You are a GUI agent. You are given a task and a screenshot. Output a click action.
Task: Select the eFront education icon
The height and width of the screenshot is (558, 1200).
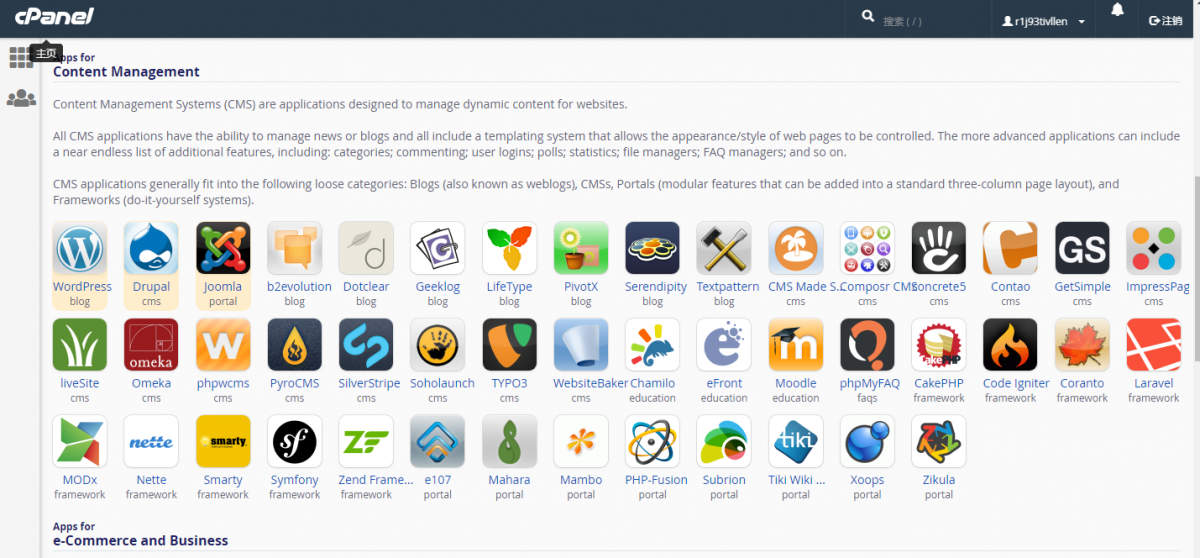(x=724, y=345)
